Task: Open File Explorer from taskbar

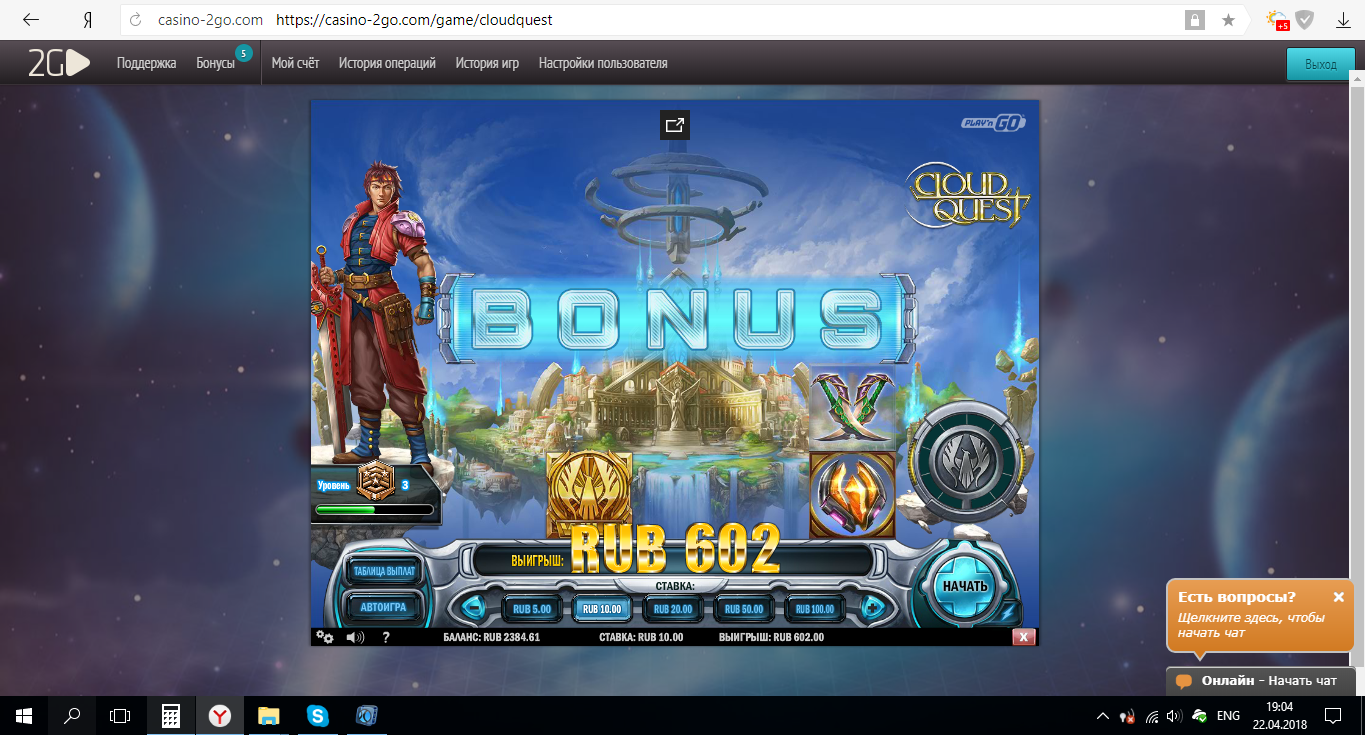Action: point(269,715)
